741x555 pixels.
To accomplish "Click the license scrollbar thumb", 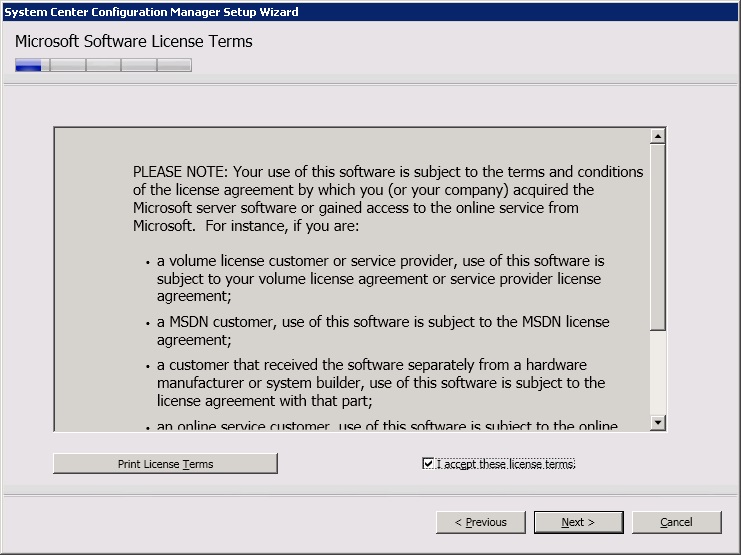I will (657, 235).
